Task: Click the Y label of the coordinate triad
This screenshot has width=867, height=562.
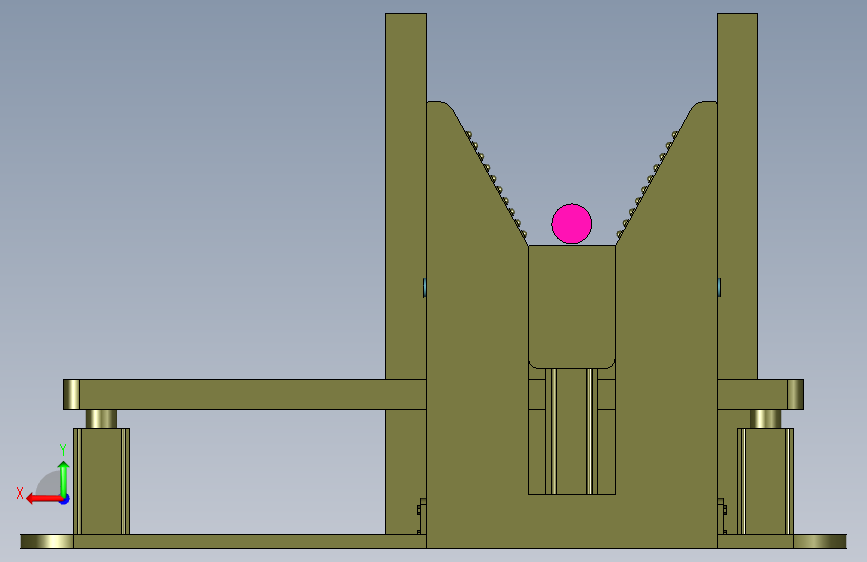Action: (x=63, y=449)
